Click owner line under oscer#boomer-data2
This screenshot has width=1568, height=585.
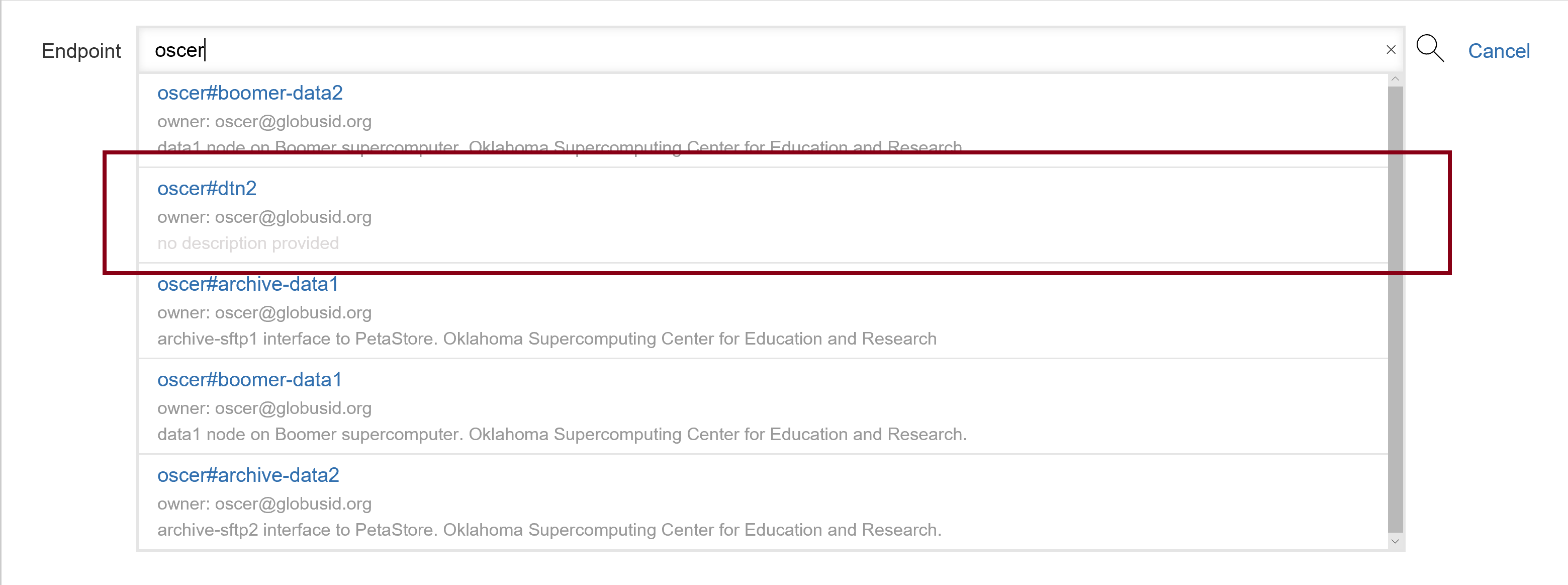[x=264, y=122]
